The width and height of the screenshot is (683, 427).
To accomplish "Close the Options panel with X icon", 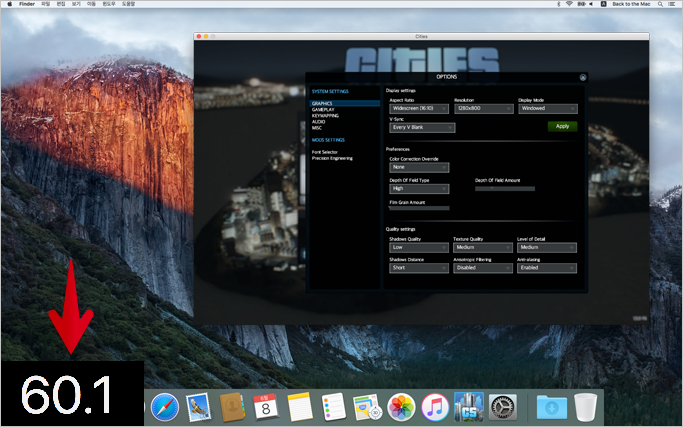I will 583,78.
